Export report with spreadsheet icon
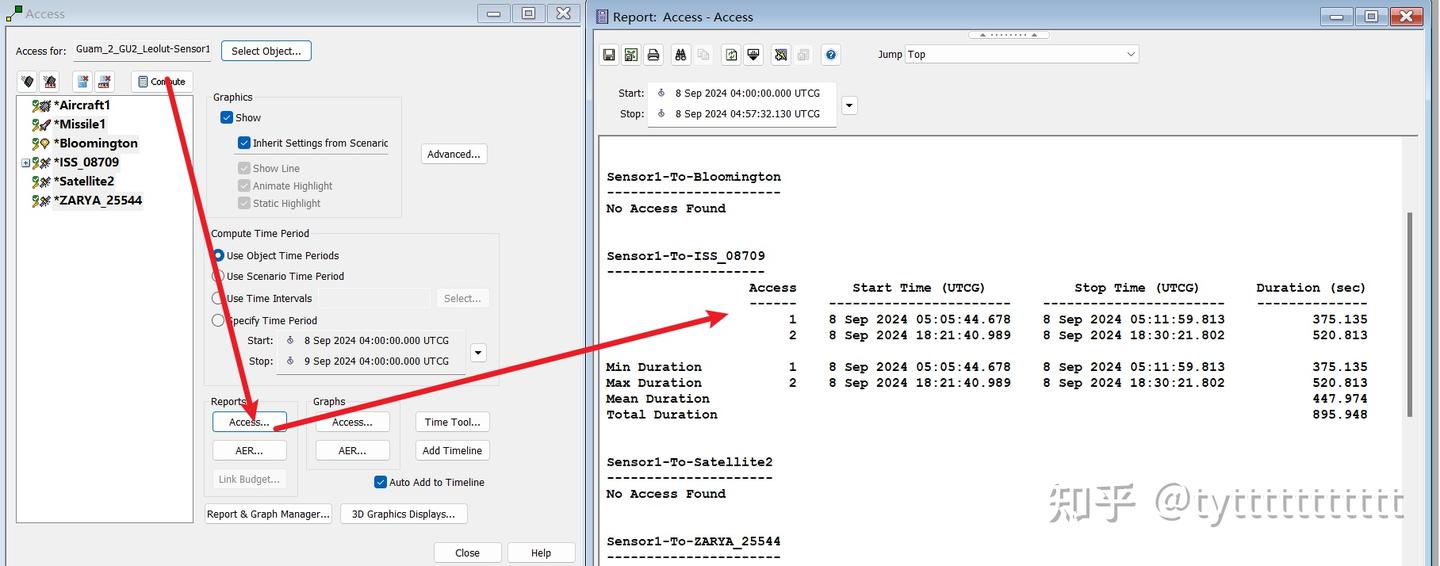The width and height of the screenshot is (1440, 566). coord(631,55)
